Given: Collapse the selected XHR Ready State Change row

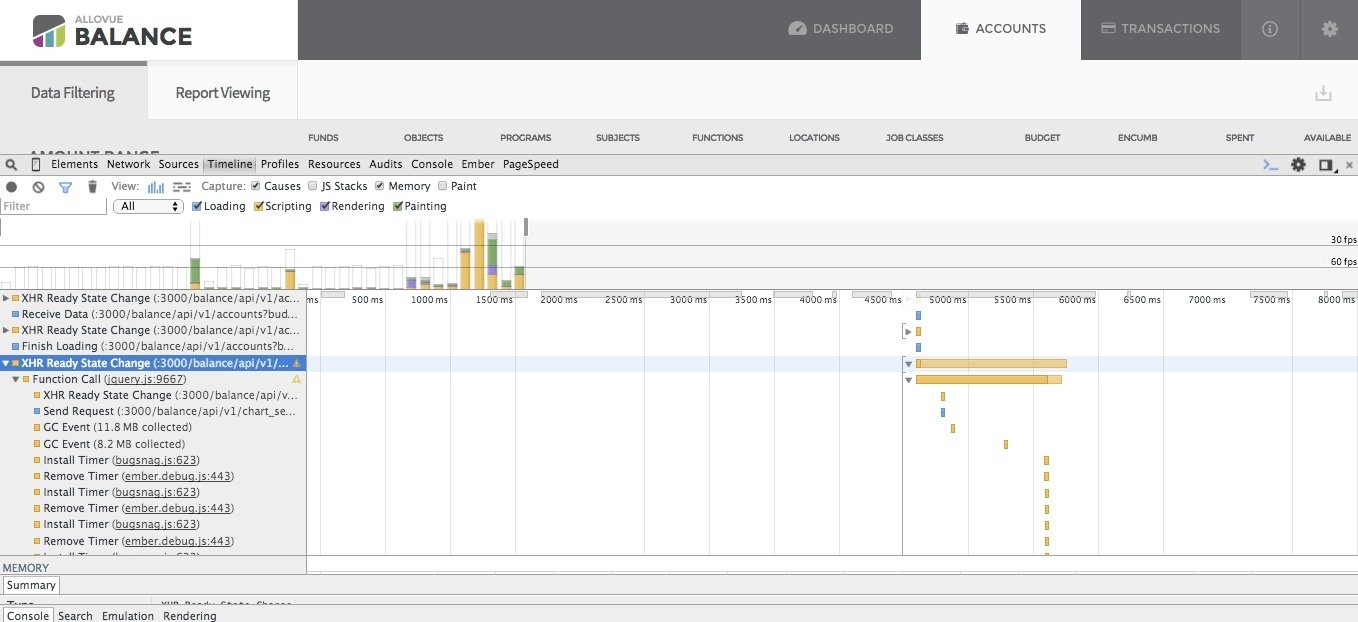Looking at the screenshot, I should tap(6, 363).
